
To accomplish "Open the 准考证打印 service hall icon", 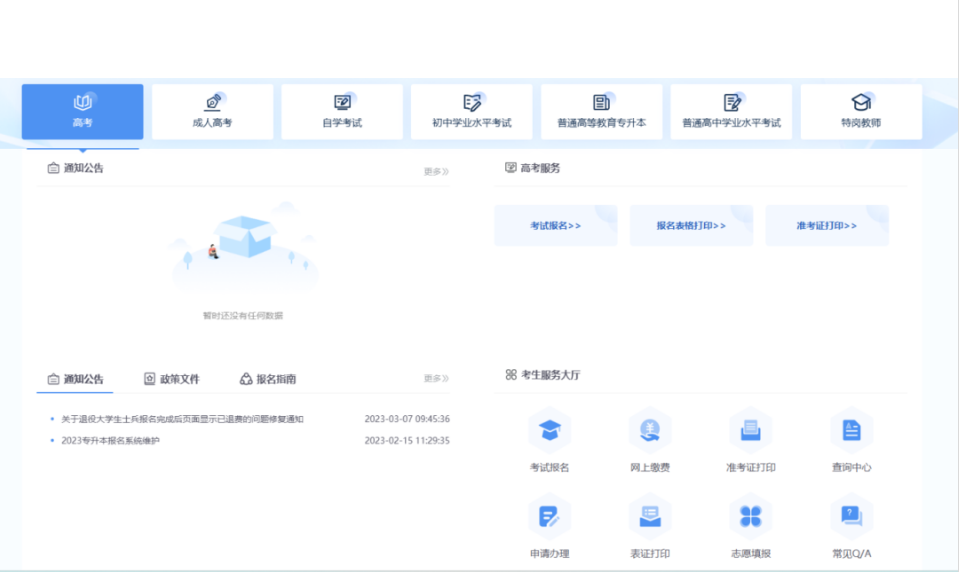I will [750, 431].
